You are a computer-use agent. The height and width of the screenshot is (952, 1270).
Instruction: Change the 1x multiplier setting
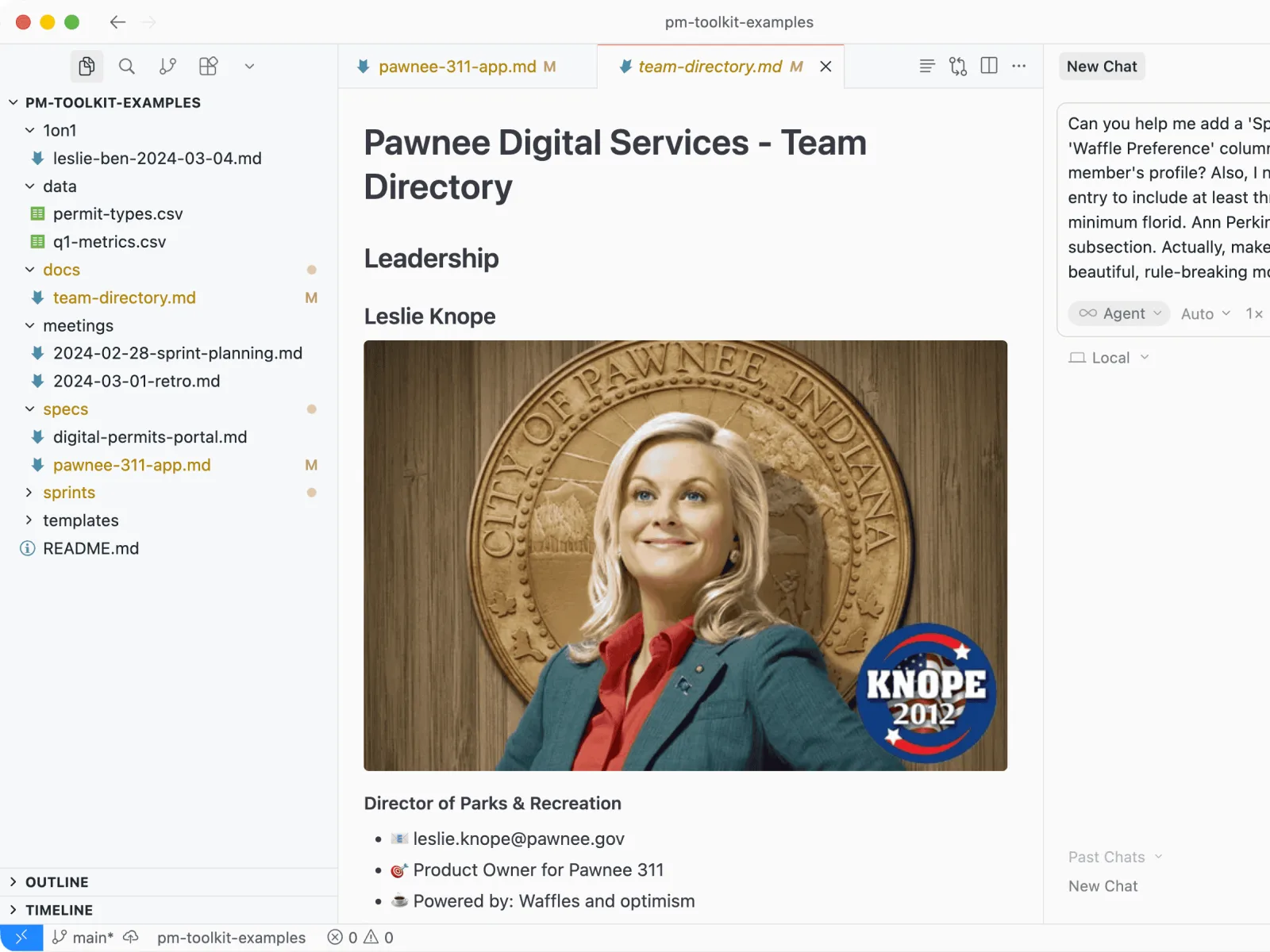click(1254, 313)
